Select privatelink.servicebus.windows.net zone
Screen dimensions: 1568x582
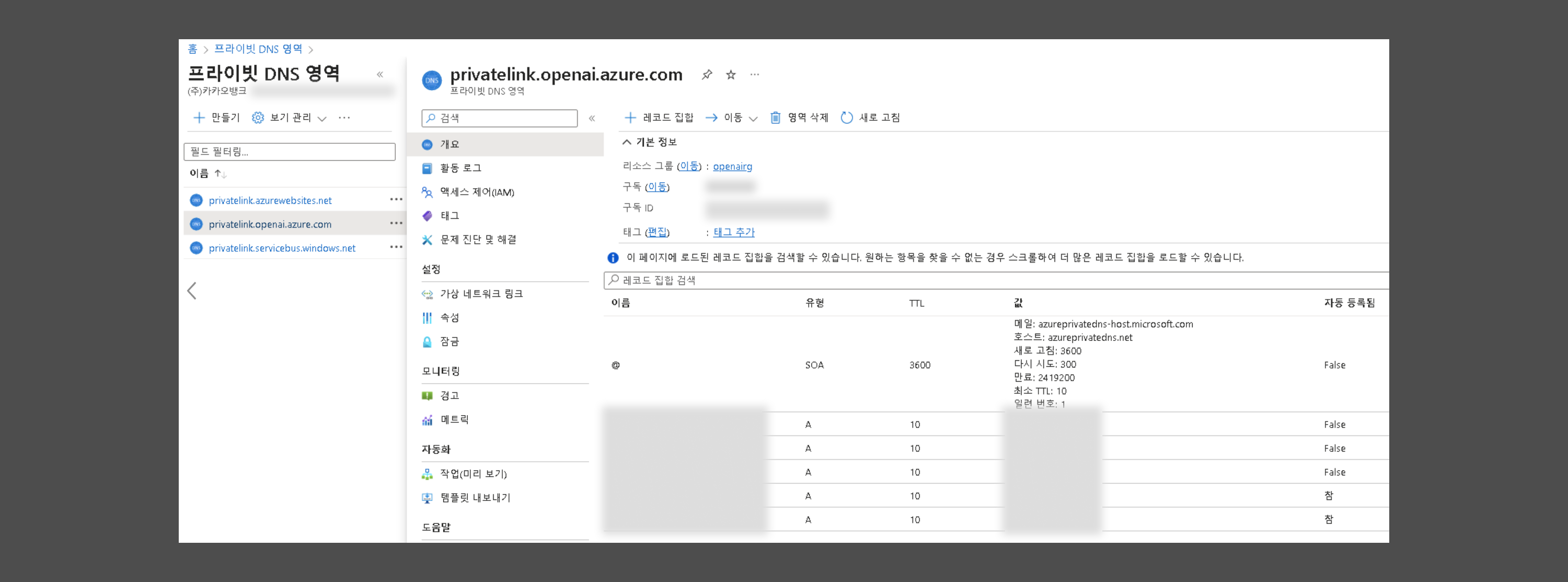pyautogui.click(x=282, y=248)
